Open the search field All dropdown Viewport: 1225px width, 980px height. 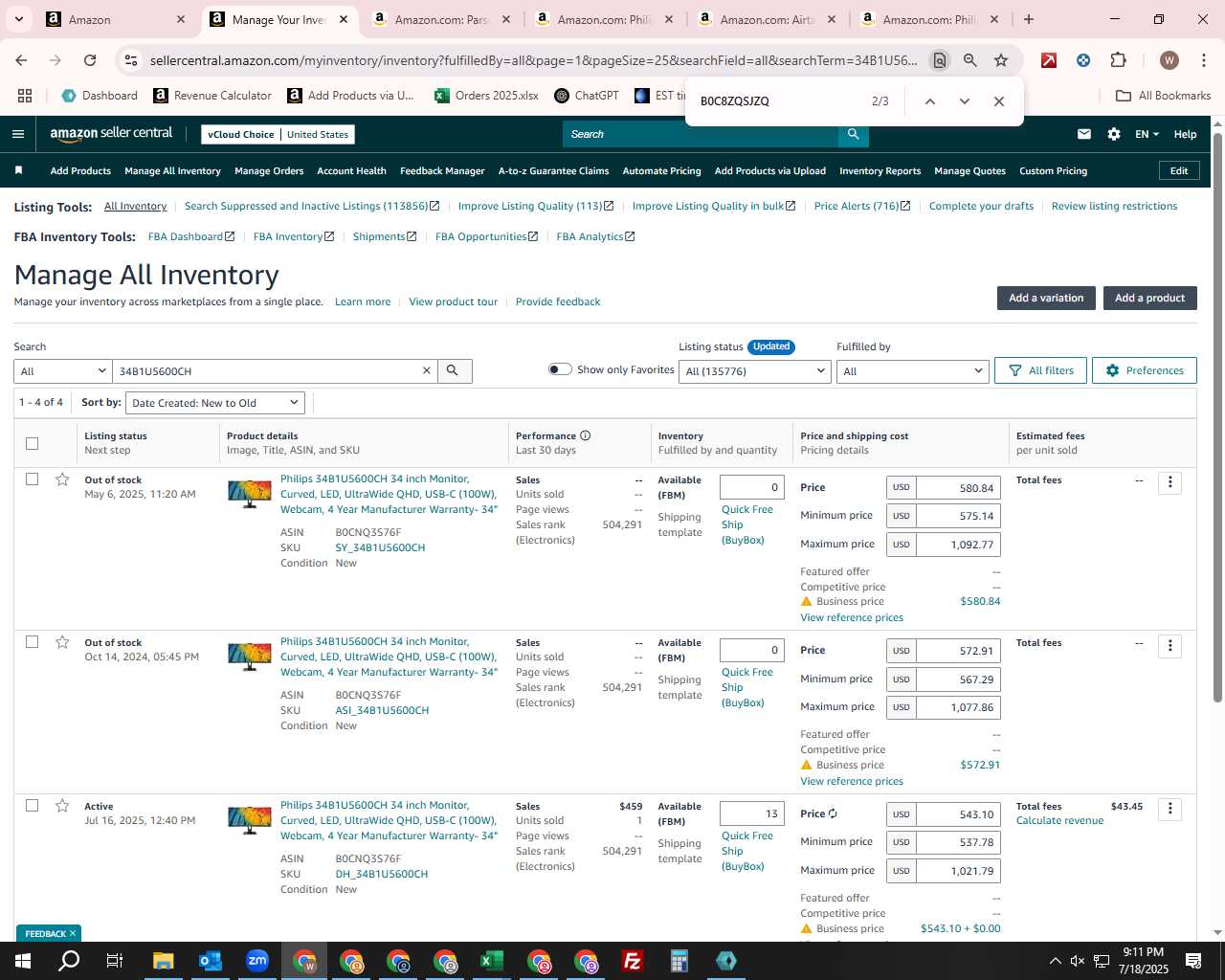[63, 371]
